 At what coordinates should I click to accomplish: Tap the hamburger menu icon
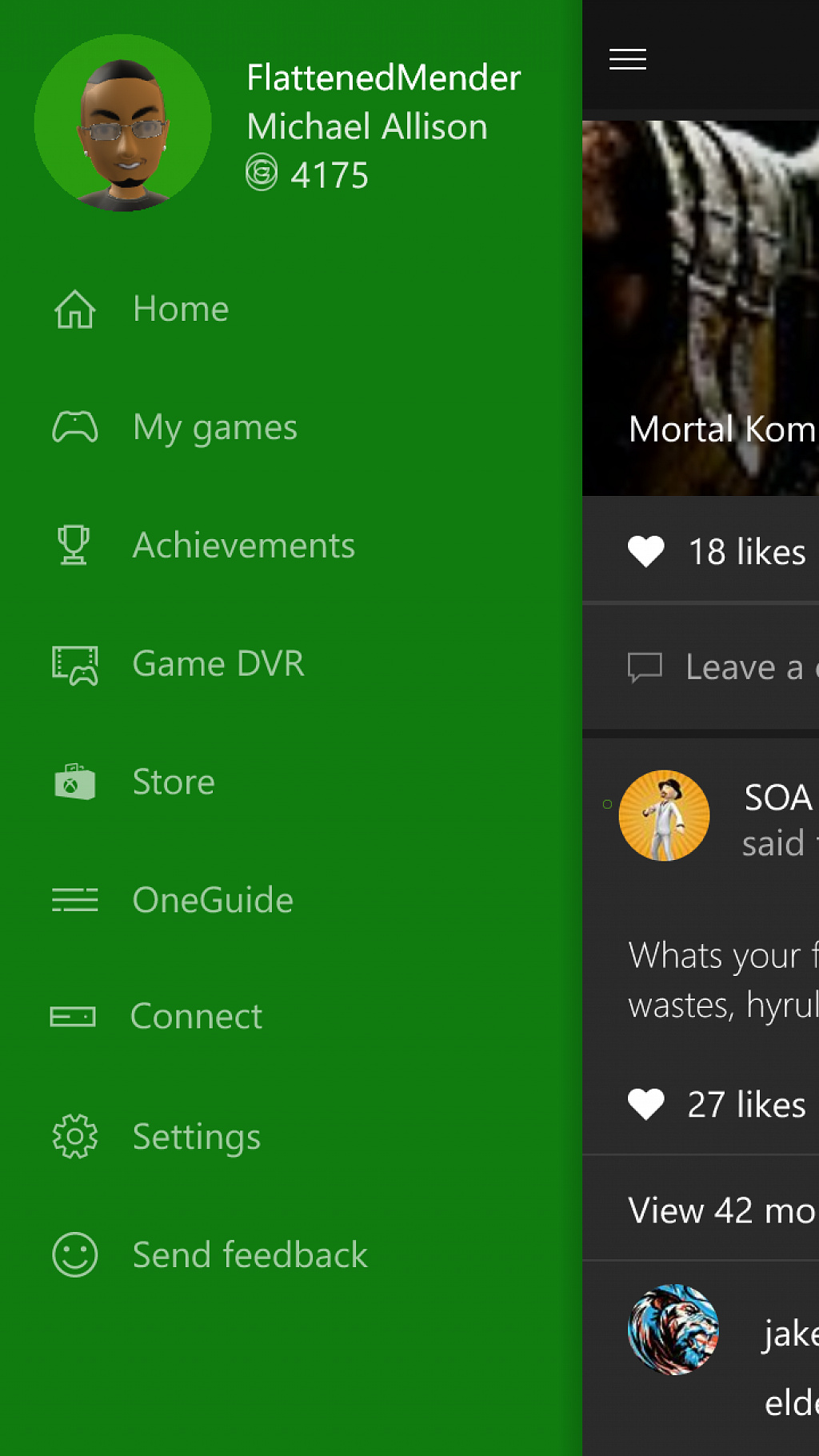pos(628,59)
